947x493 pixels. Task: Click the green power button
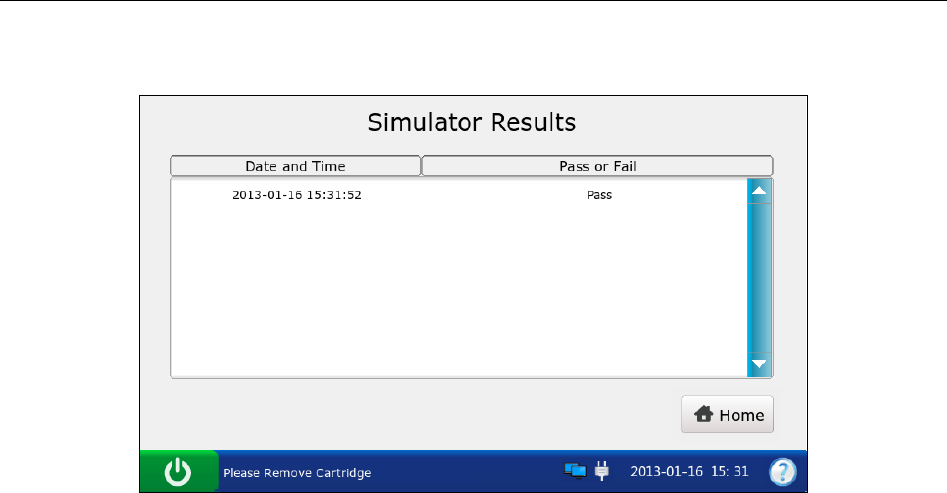179,471
